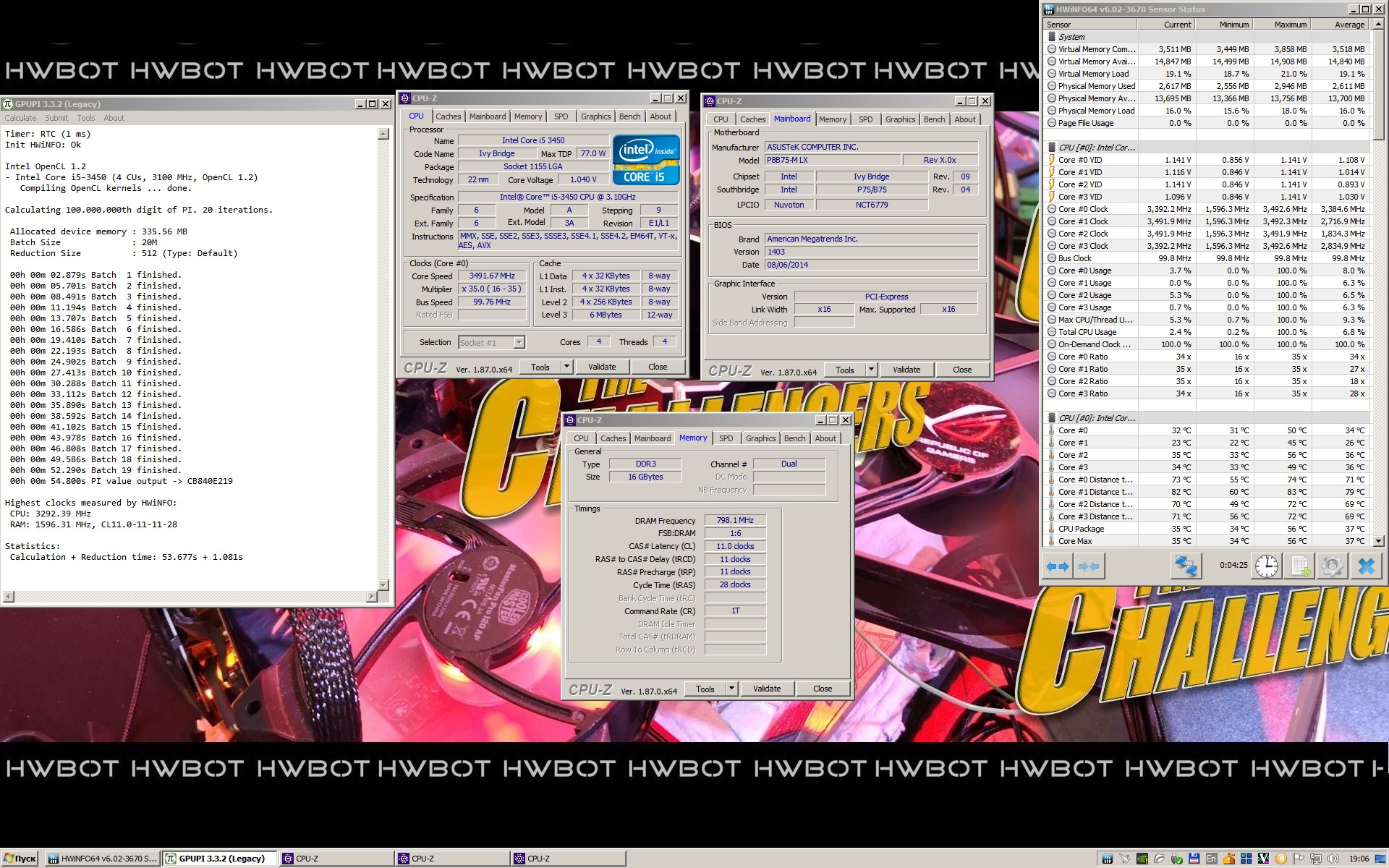The image size is (1389, 868).
Task: Switch to Caches tab in CPU-Z CPU window
Action: (448, 116)
